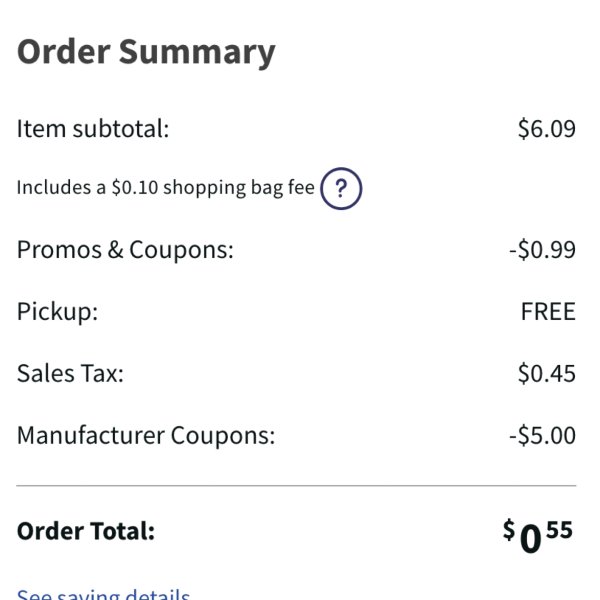Click the superscript 55 cents in total

click(x=559, y=530)
